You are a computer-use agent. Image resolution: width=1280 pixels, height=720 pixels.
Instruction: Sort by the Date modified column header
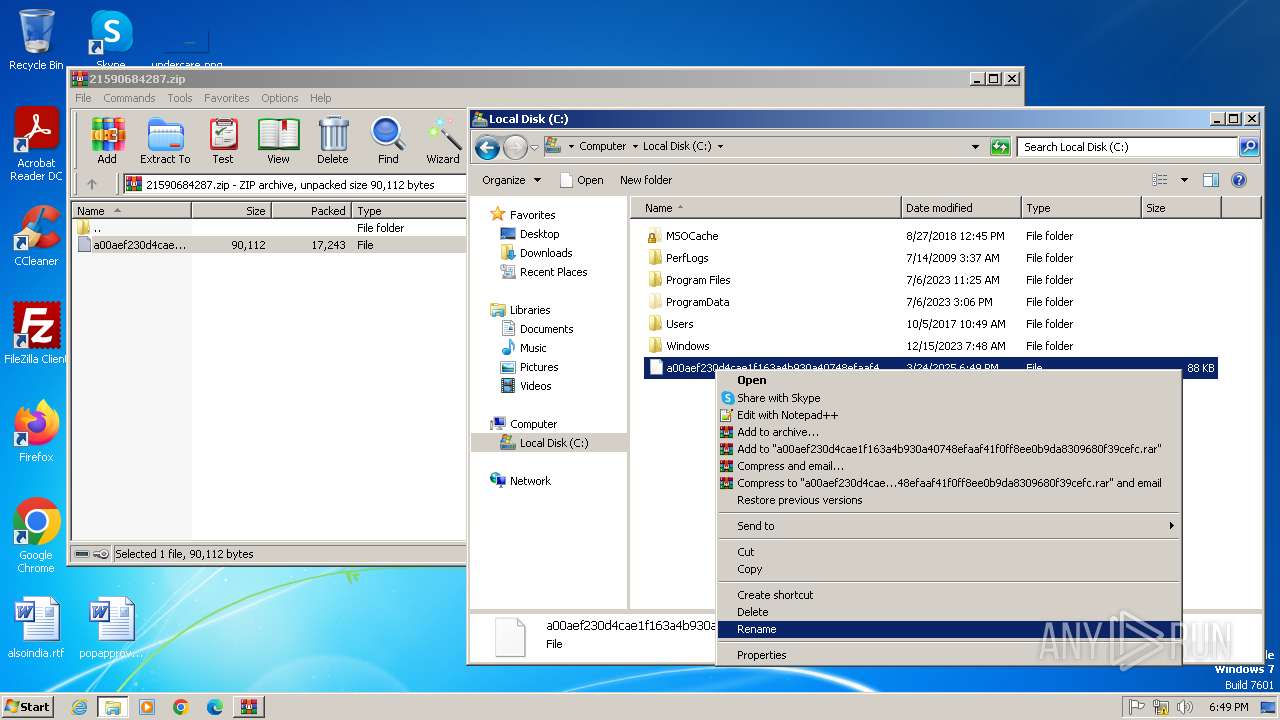[961, 208]
